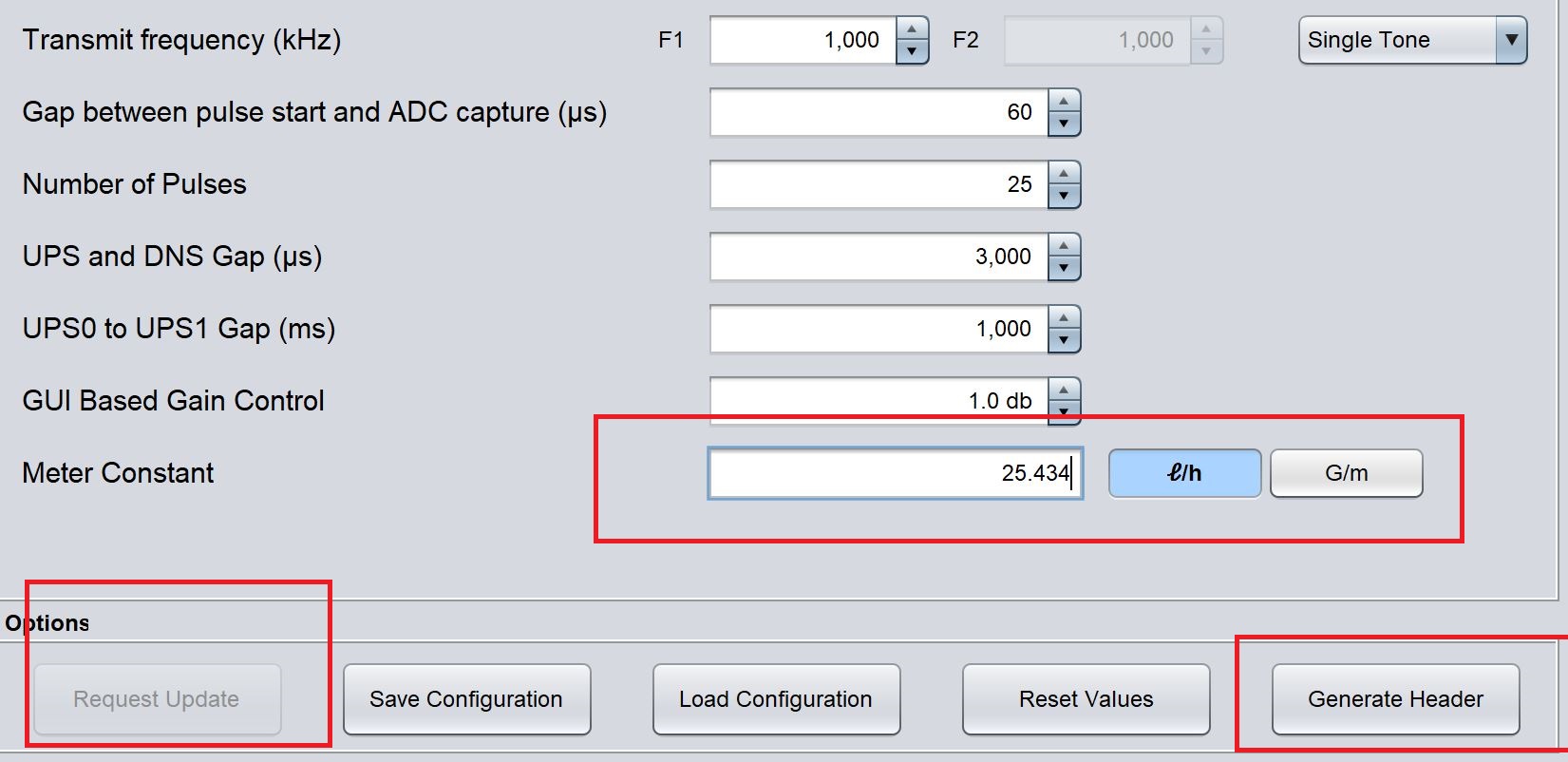Screen dimensions: 1568x762
Task: Decrease the UPS0 to UPS1 Gap
Action: tap(1064, 340)
